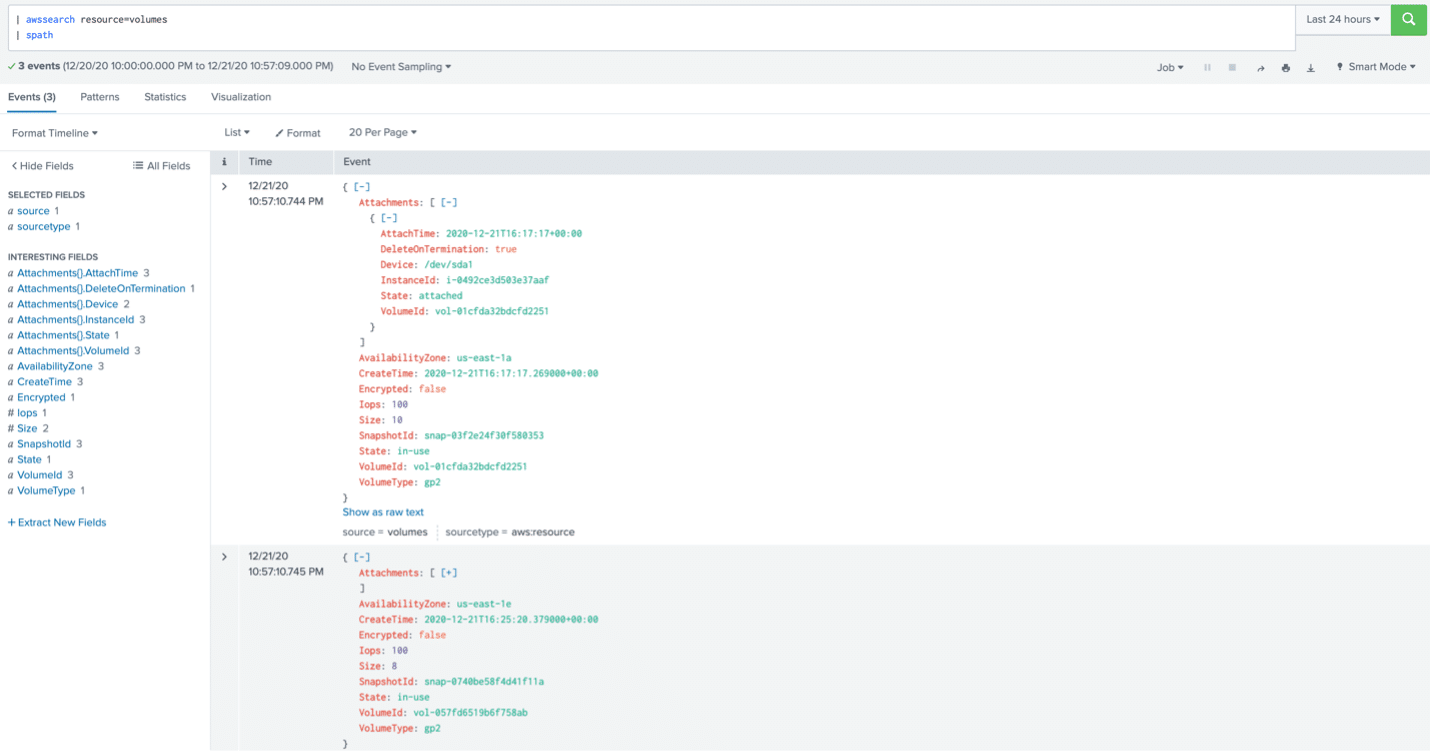1430x754 pixels.
Task: Open Attachments{}.DeleteOnTermination field summary
Action: point(101,288)
